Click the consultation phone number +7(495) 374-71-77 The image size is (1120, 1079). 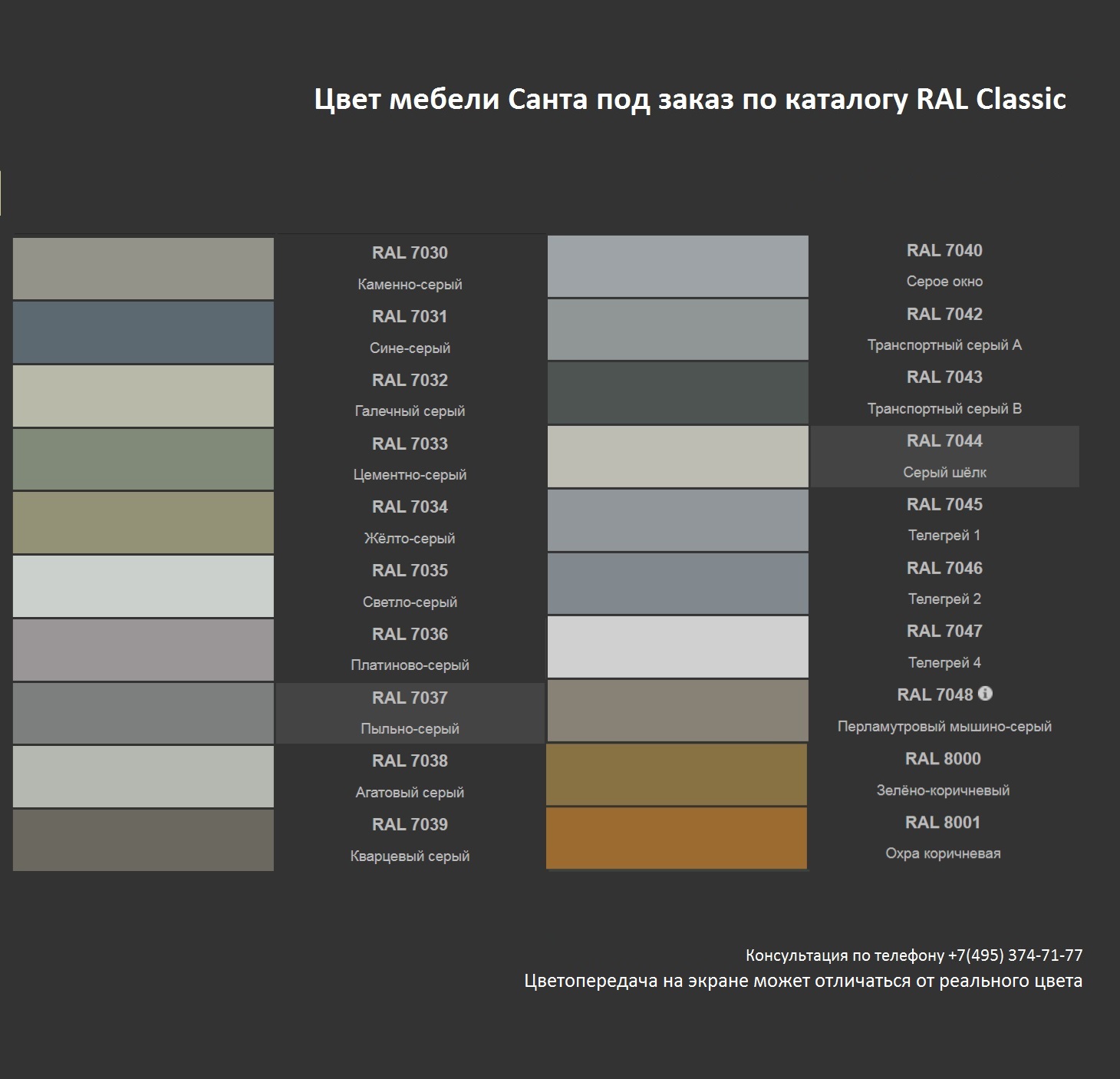pos(1016,955)
